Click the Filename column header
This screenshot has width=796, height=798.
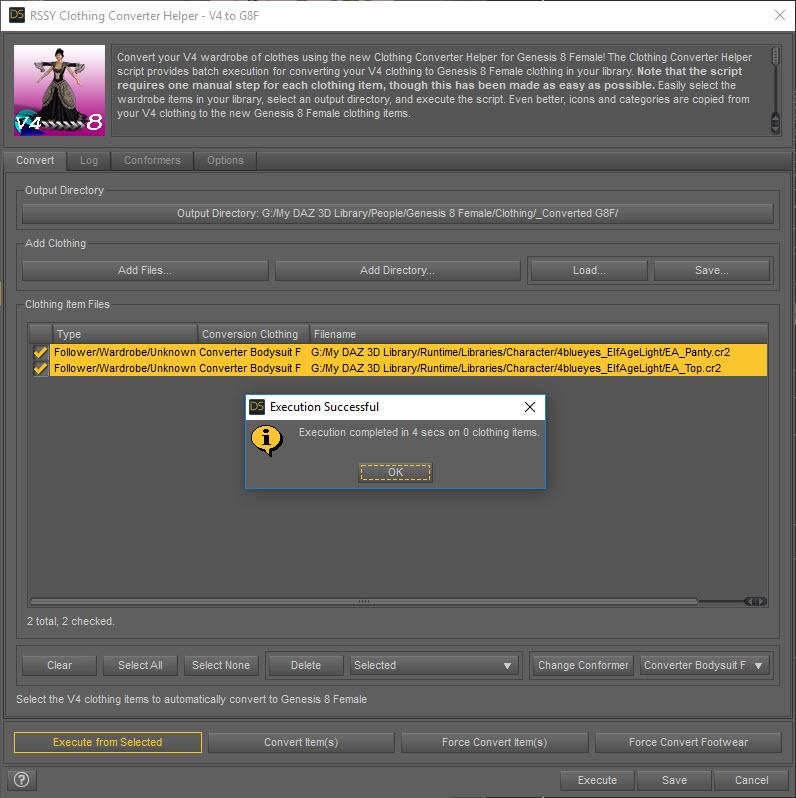[x=538, y=334]
